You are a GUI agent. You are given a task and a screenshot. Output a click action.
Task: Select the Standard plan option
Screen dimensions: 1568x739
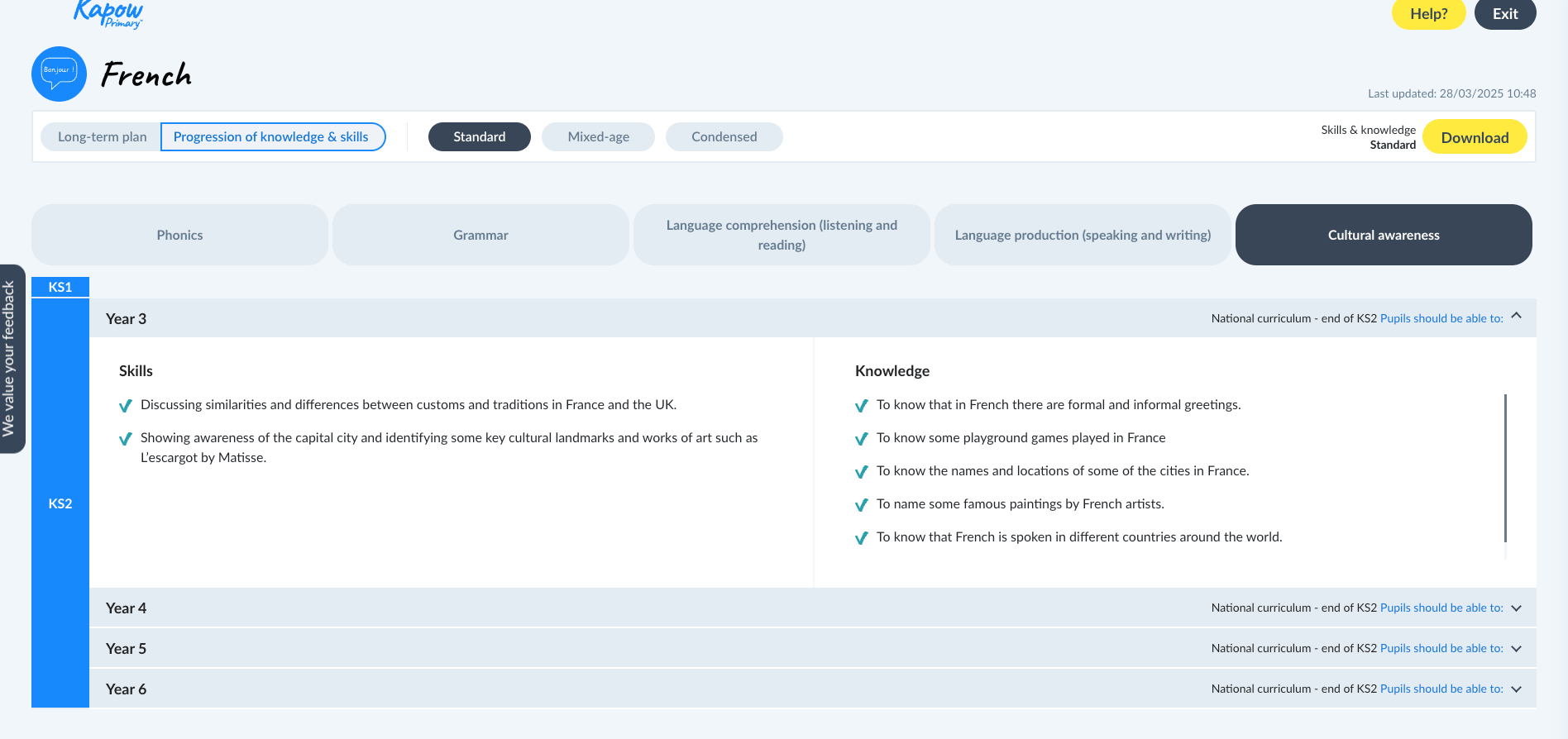point(479,137)
